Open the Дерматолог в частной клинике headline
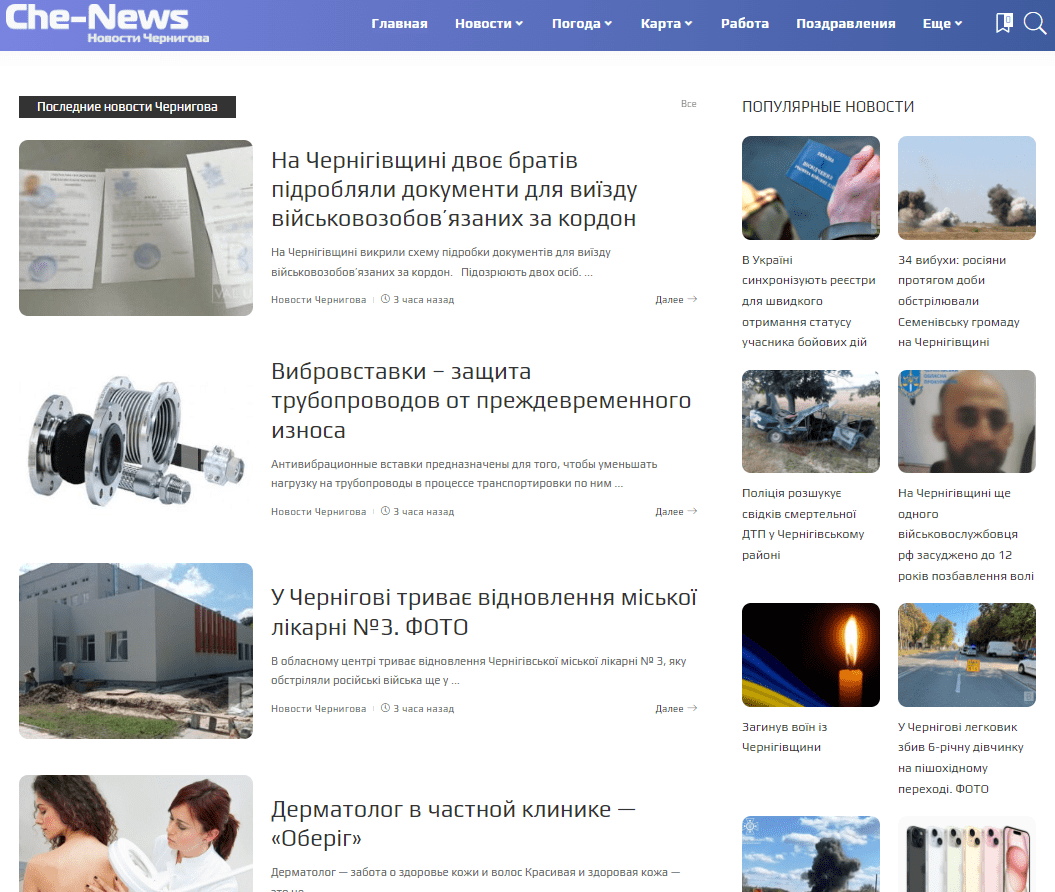The height and width of the screenshot is (892, 1055). (453, 823)
